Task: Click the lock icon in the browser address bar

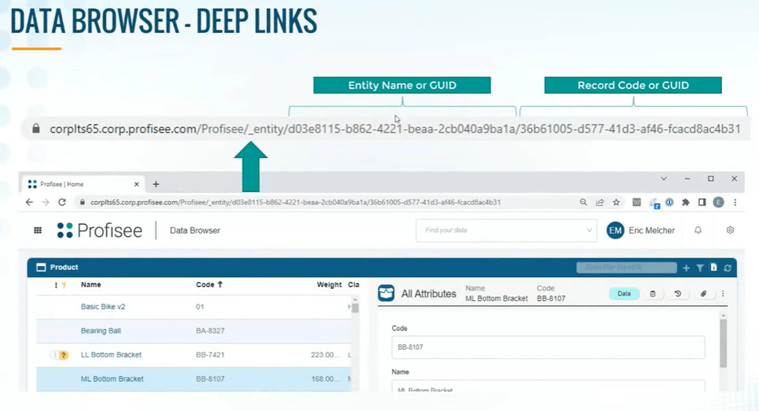Action: tap(82, 202)
